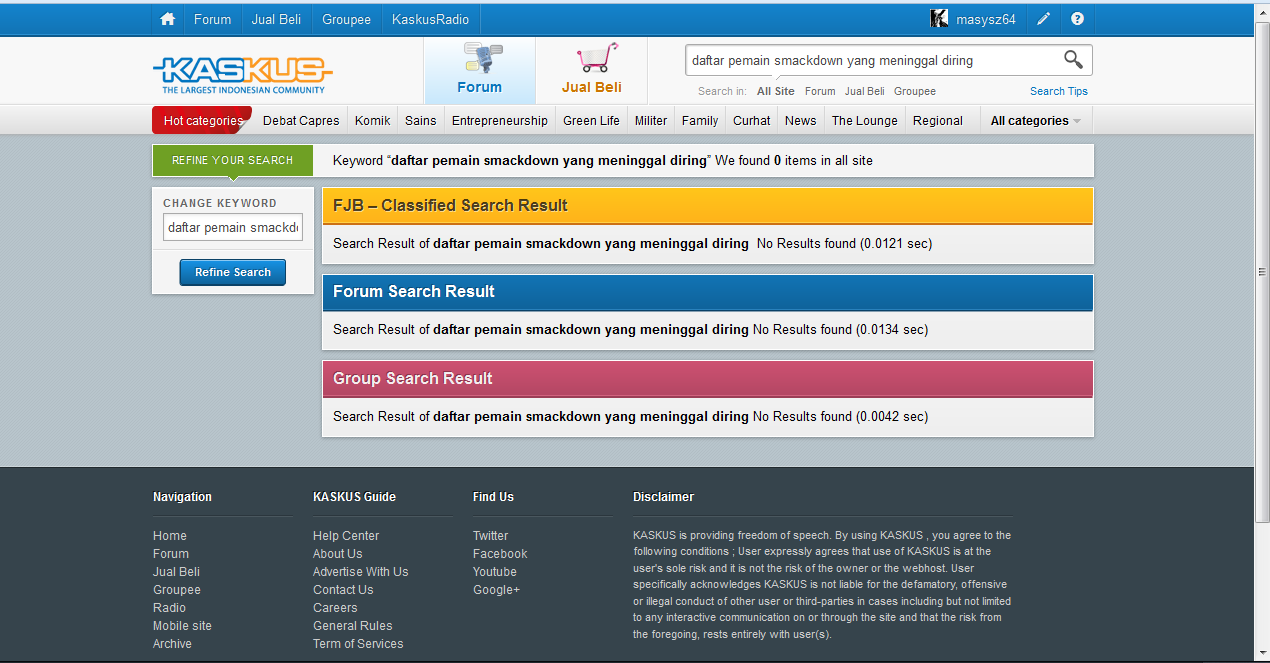Click the Hot categories label
Viewport: 1270px width, 663px height.
(x=203, y=121)
